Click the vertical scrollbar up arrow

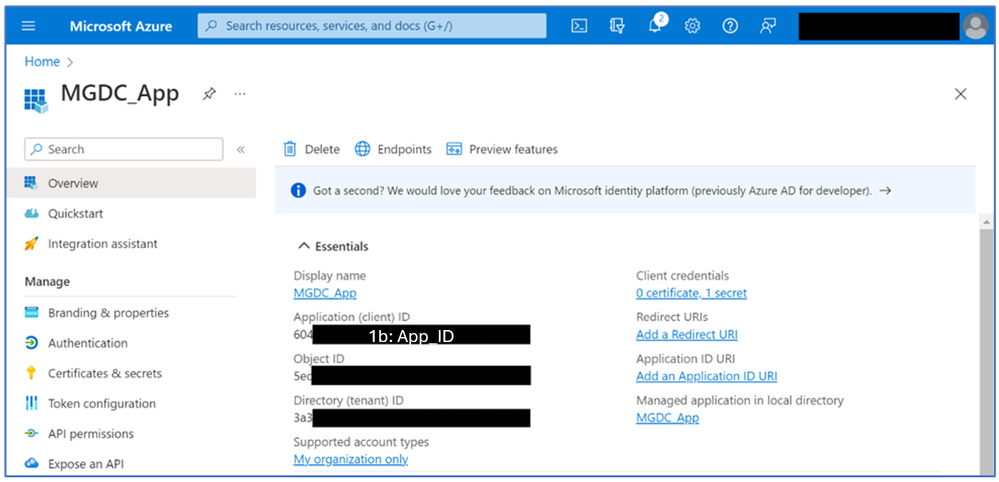tap(986, 222)
